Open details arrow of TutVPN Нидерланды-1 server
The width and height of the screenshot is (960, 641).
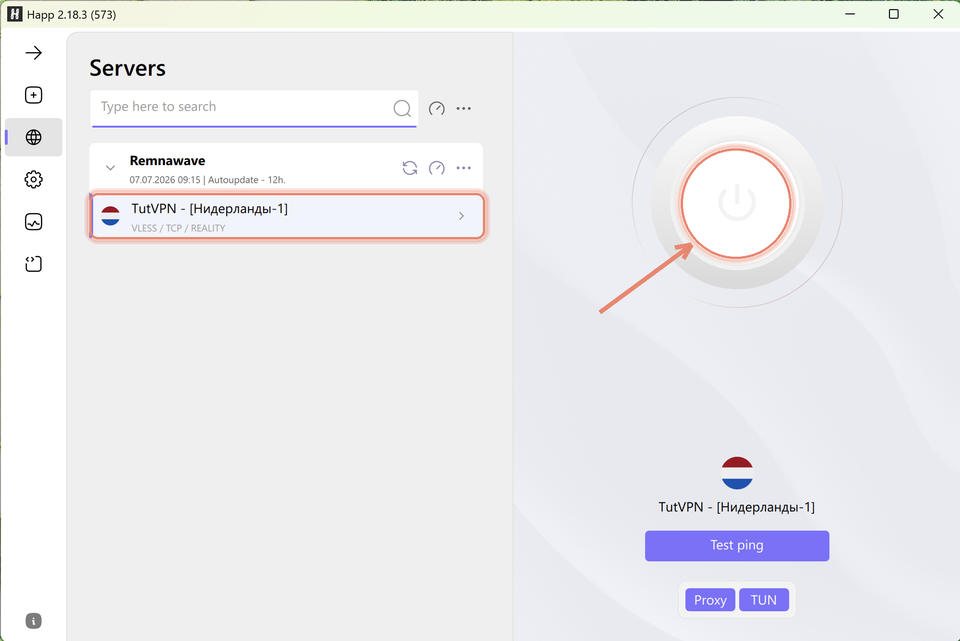click(462, 216)
